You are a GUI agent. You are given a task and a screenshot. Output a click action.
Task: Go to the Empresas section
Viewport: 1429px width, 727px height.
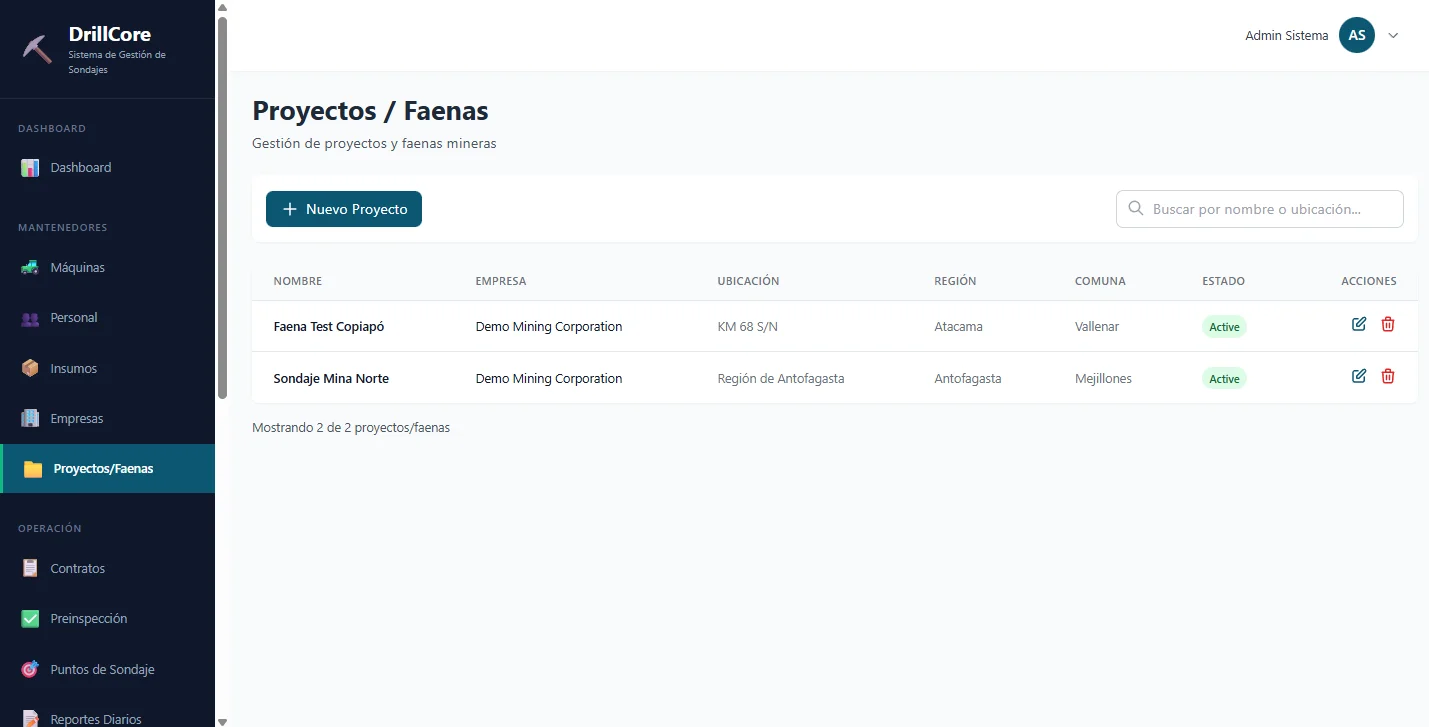pos(76,418)
